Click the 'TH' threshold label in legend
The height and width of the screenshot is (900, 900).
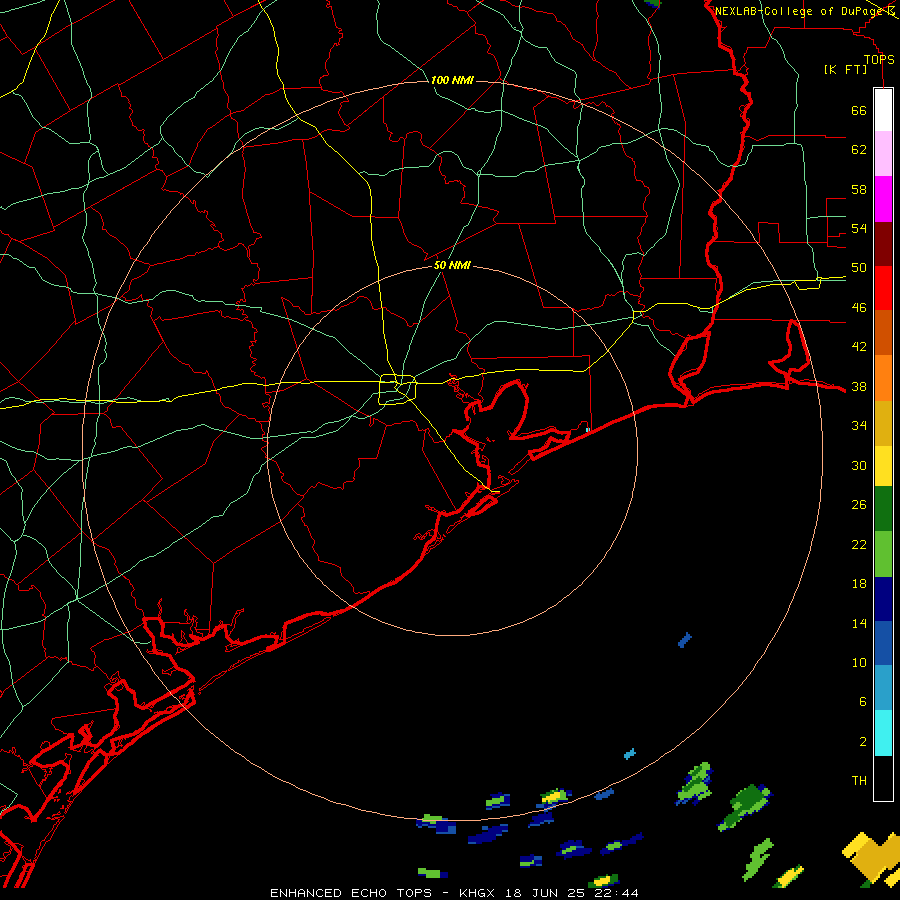click(859, 781)
